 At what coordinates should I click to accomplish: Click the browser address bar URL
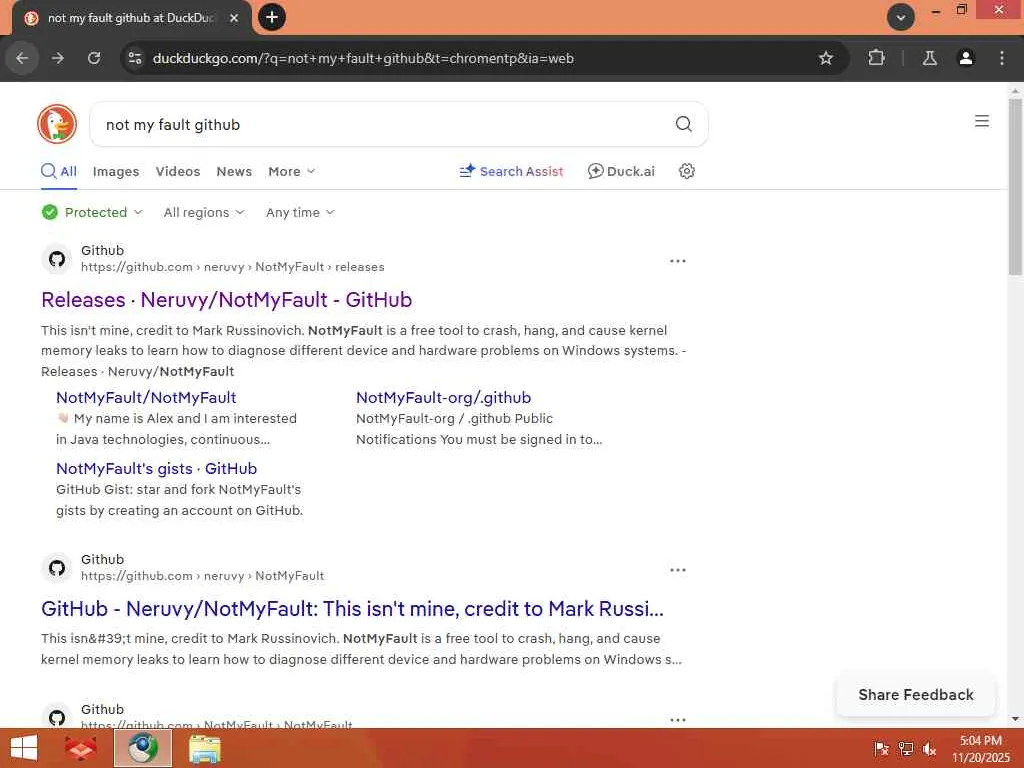pyautogui.click(x=363, y=58)
